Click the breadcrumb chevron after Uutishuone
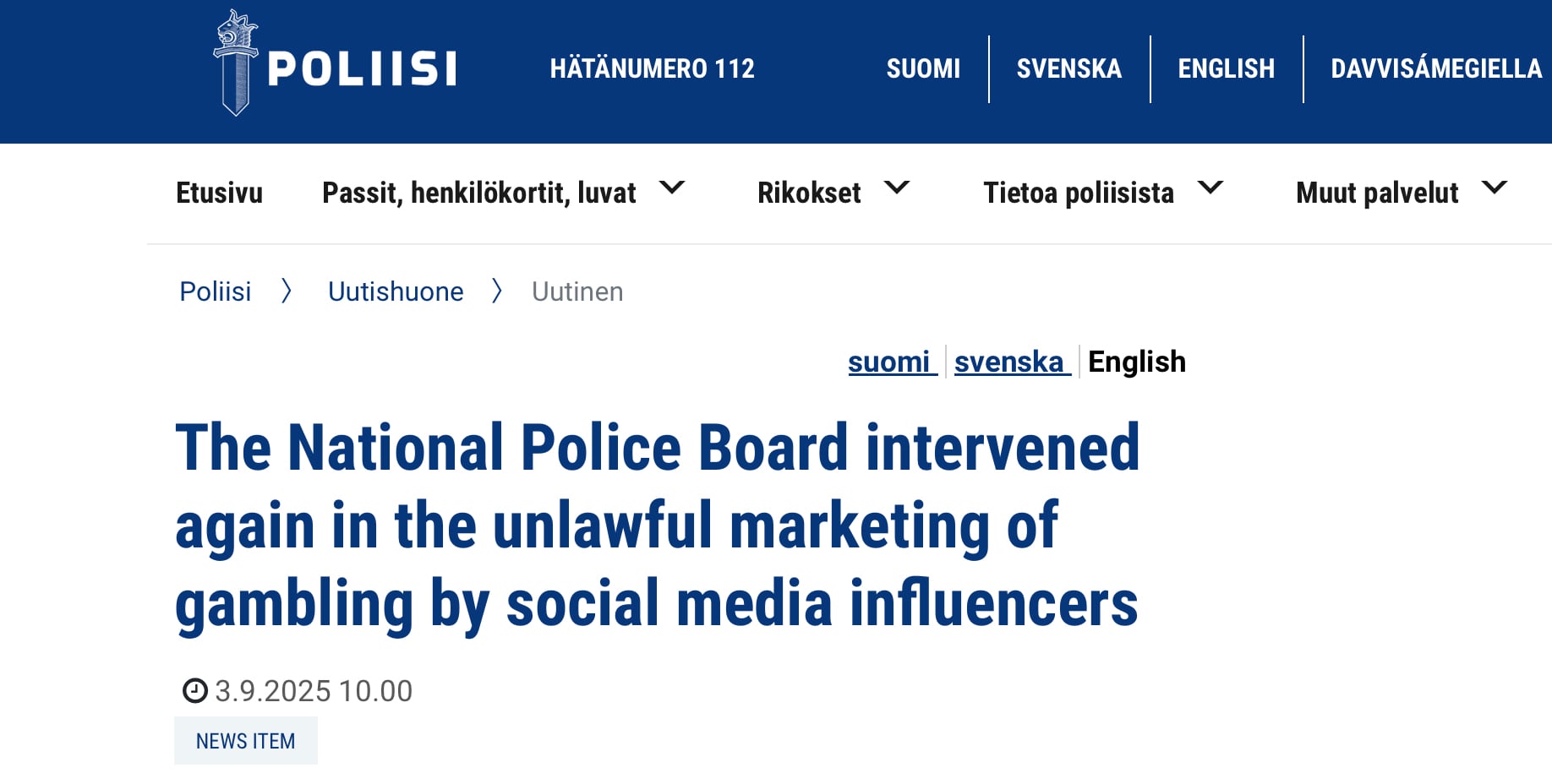Viewport: 1552px width, 784px height. (497, 291)
